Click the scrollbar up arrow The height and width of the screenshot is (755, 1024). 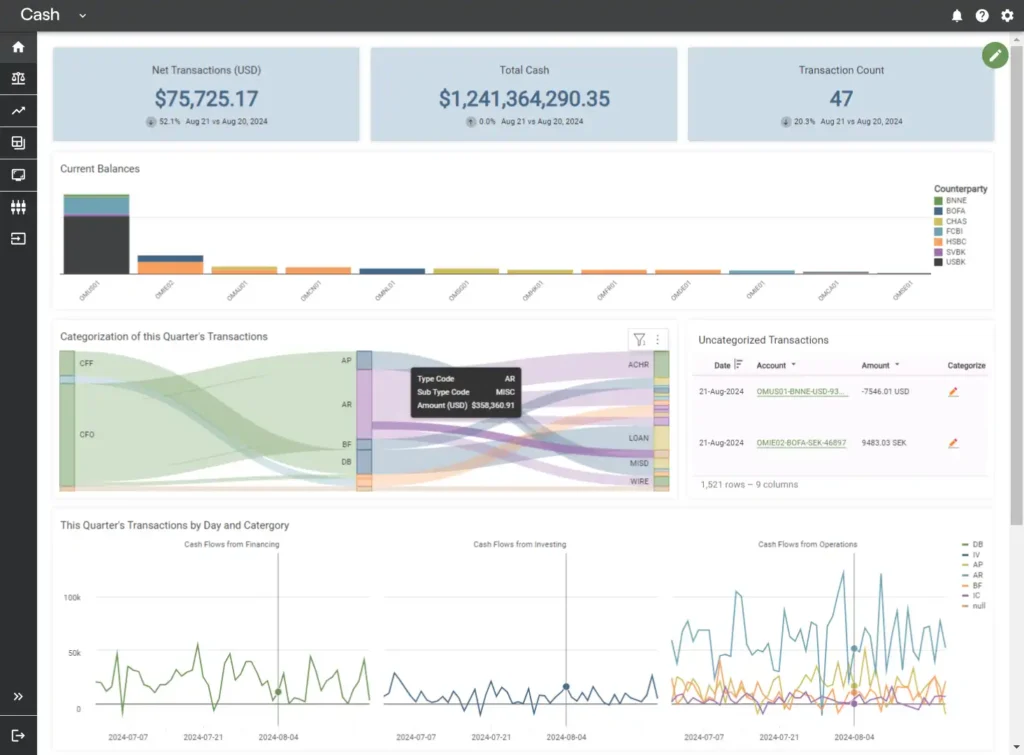(x=1016, y=39)
